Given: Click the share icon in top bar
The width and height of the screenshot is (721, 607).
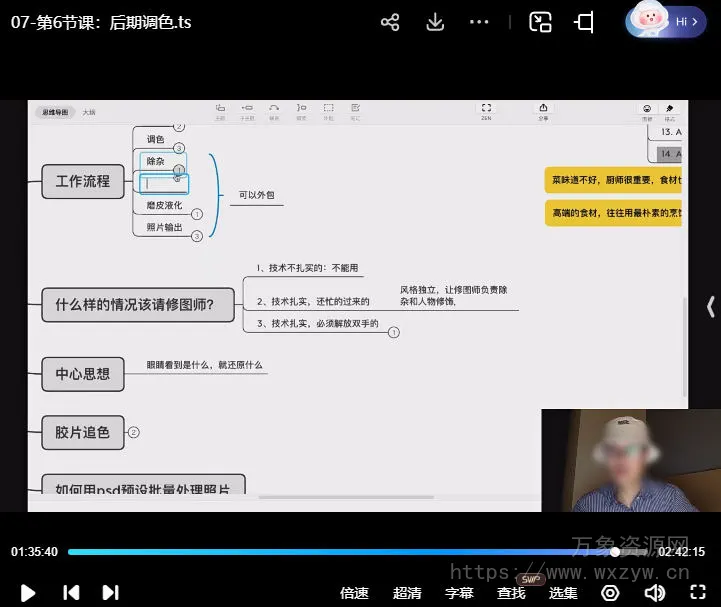Looking at the screenshot, I should click(x=390, y=22).
